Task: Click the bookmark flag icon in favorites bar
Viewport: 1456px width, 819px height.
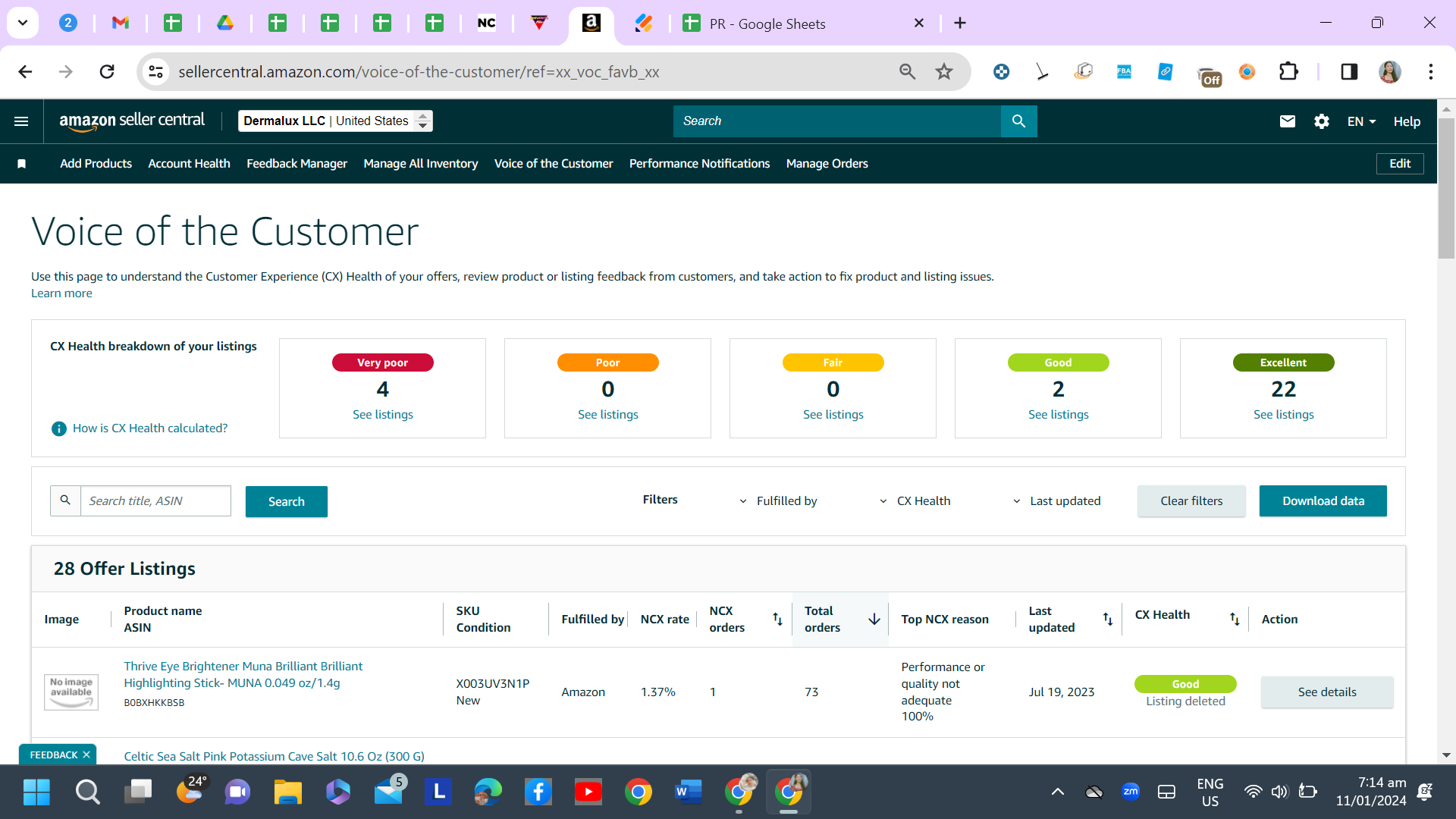Action: click(22, 164)
